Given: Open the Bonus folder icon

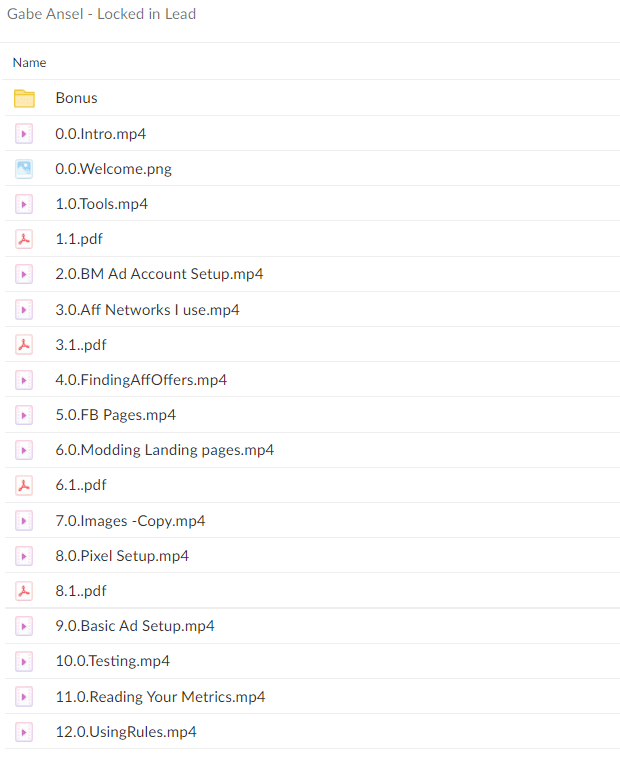Looking at the screenshot, I should pyautogui.click(x=24, y=99).
